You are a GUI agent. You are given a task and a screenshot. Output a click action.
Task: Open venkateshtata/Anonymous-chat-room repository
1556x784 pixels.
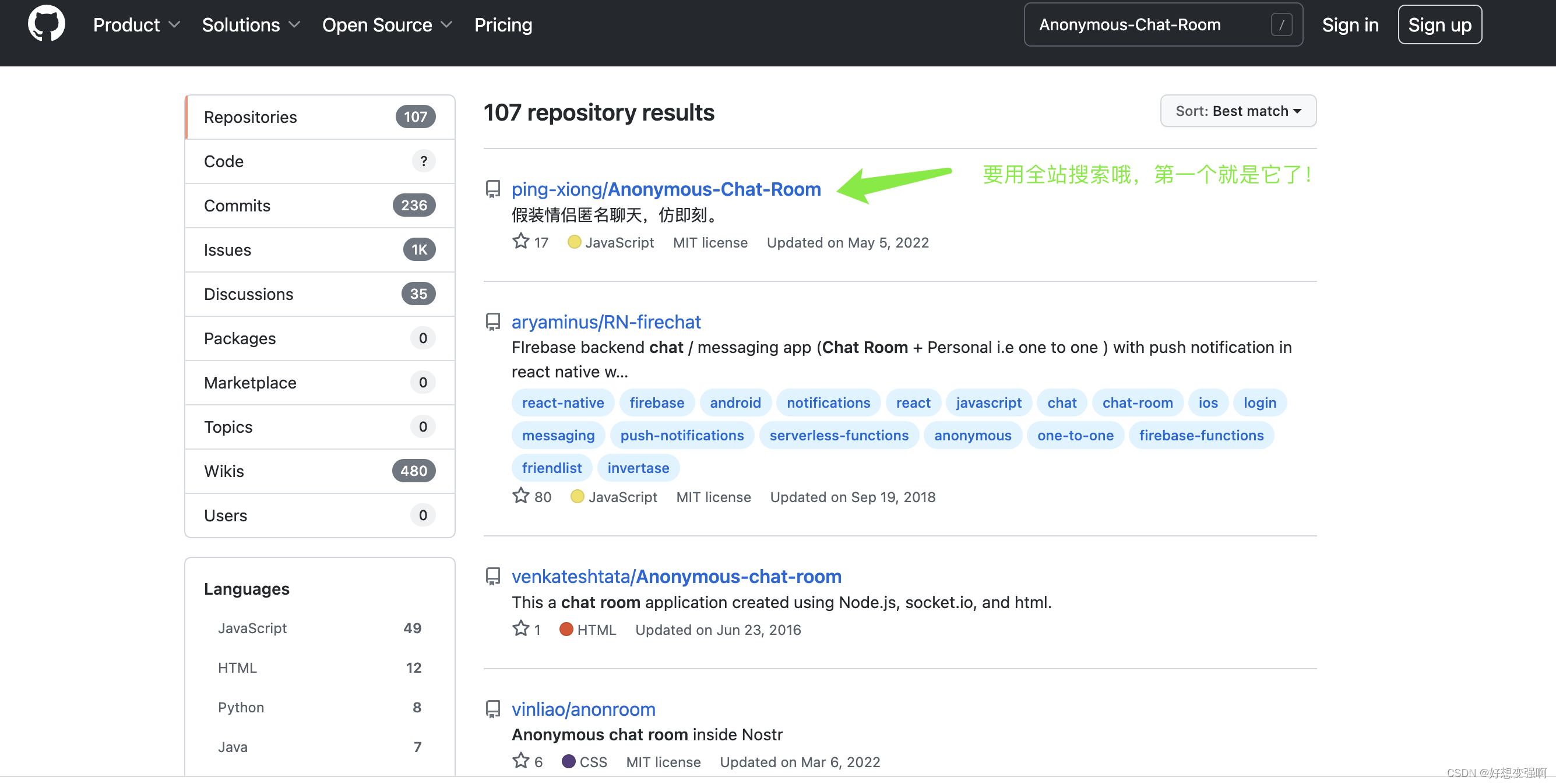coord(677,577)
